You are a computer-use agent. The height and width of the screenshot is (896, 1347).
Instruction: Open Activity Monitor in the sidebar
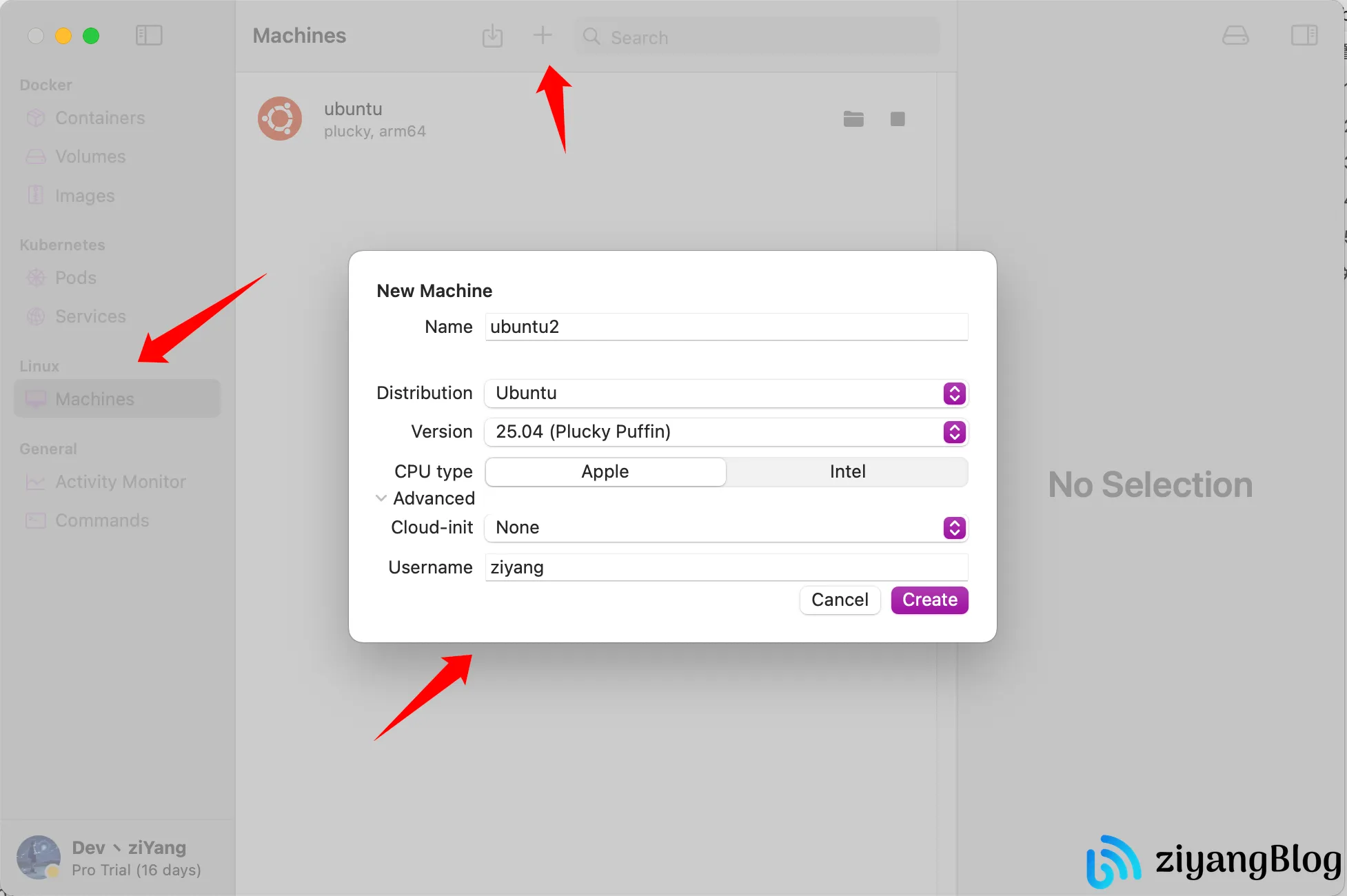click(x=117, y=482)
